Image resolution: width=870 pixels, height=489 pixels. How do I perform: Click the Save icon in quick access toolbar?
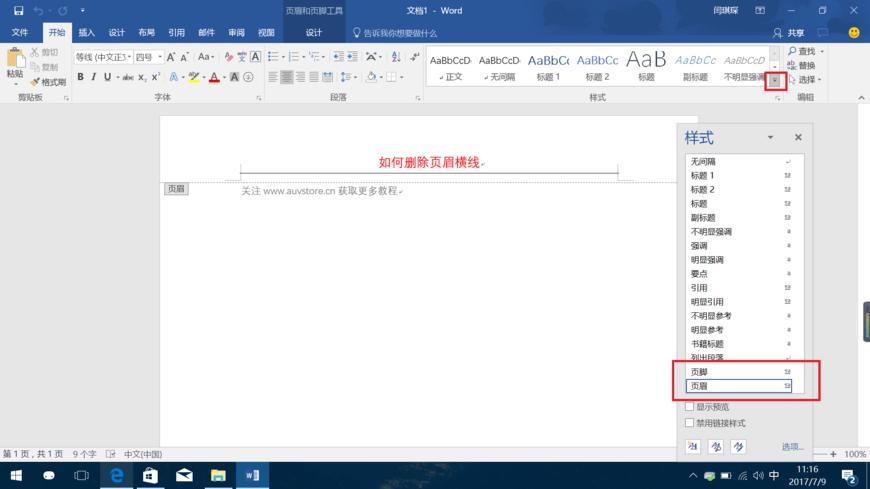click(18, 11)
